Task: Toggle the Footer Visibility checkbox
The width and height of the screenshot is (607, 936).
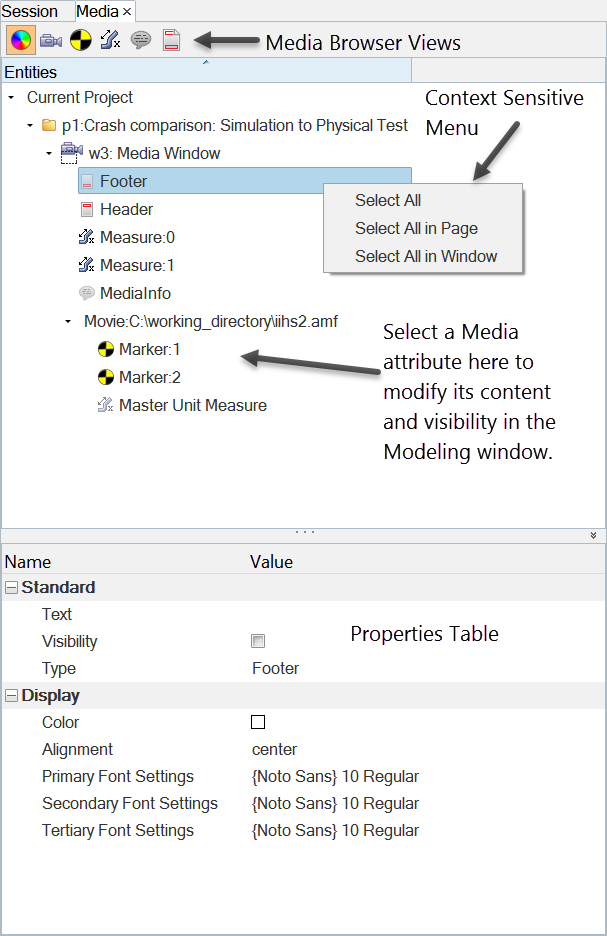Action: pos(258,641)
